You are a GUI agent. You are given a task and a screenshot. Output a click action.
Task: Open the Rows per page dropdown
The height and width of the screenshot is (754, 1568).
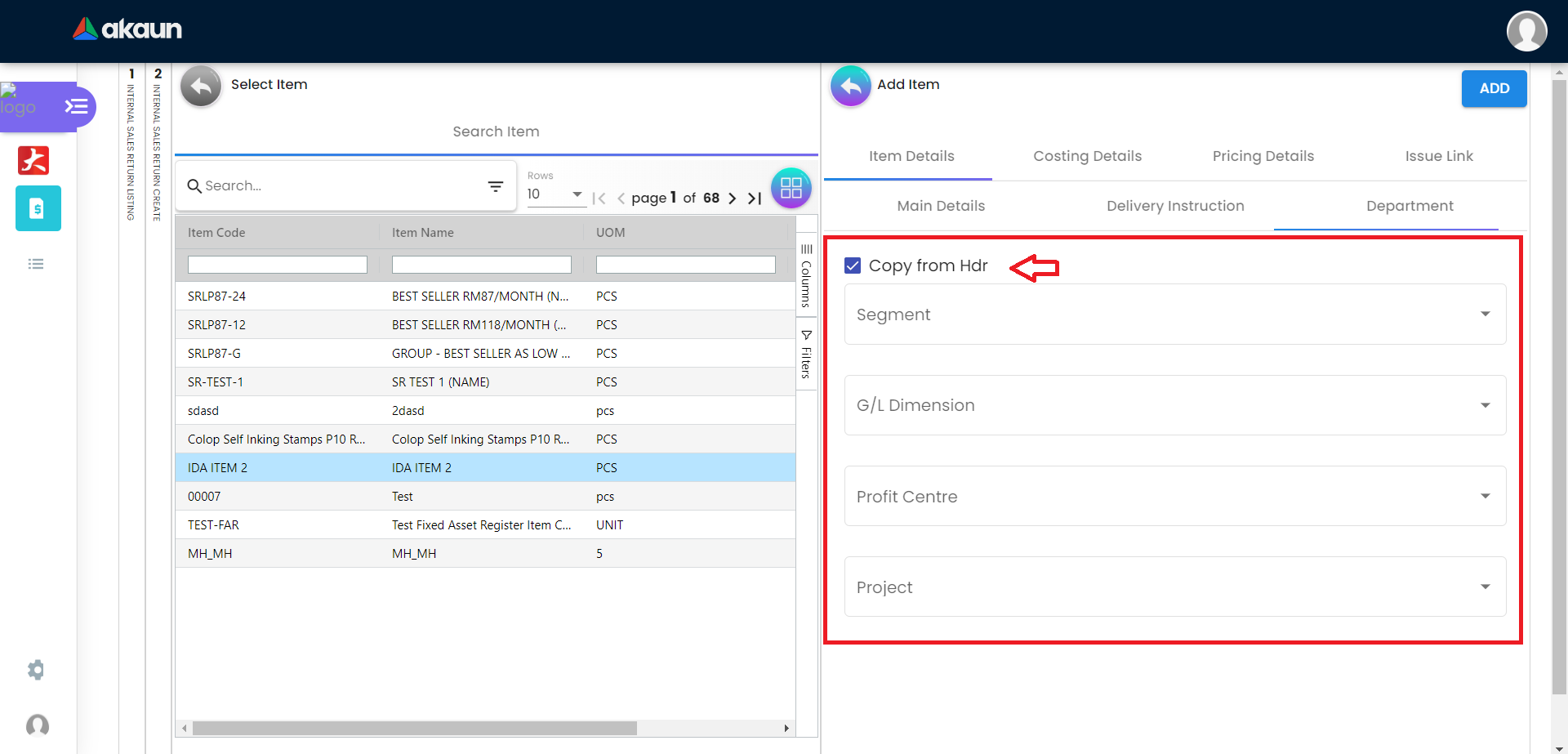click(x=555, y=194)
